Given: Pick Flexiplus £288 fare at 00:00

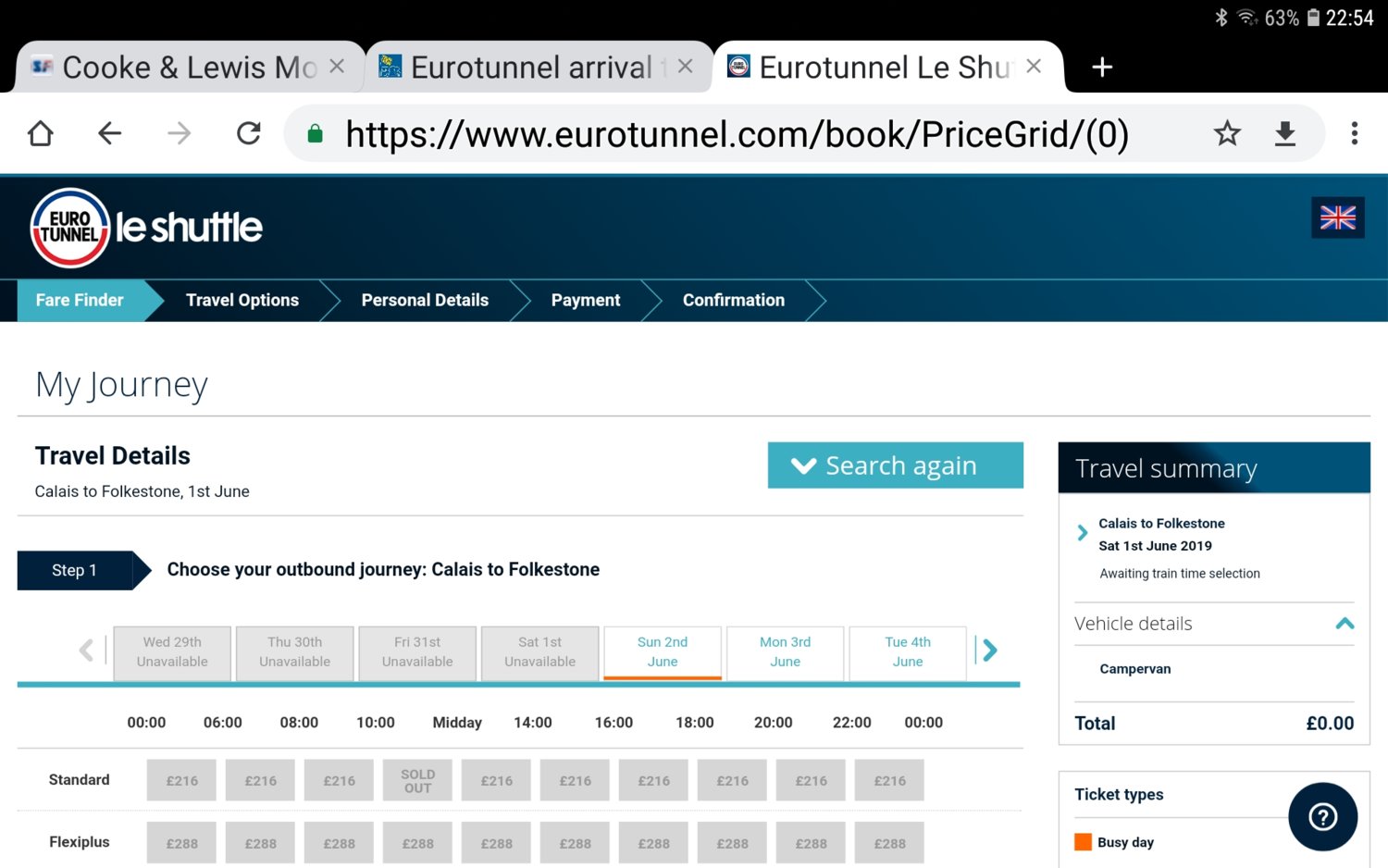Looking at the screenshot, I should (x=182, y=843).
